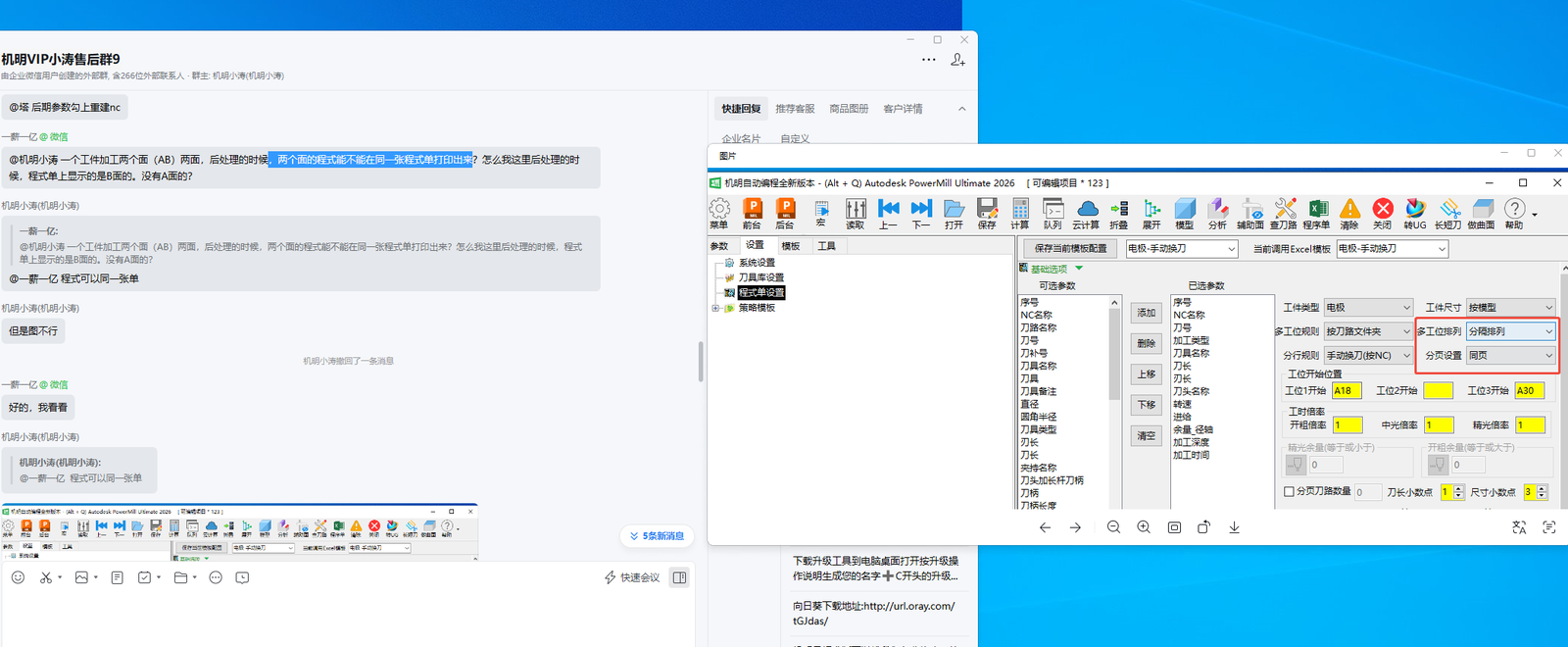
Task: Open the 队列 queue icon
Action: 1053,213
